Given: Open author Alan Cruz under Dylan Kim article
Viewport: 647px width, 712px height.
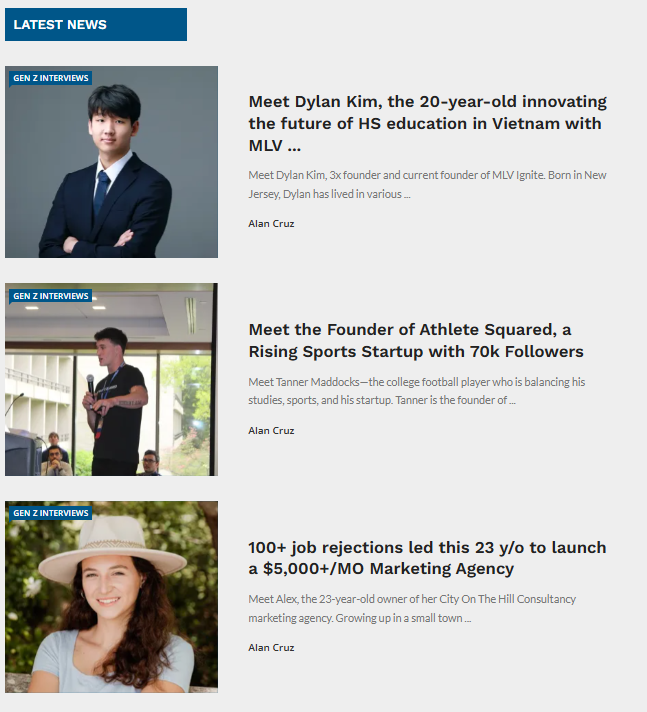Looking at the screenshot, I should pos(271,223).
